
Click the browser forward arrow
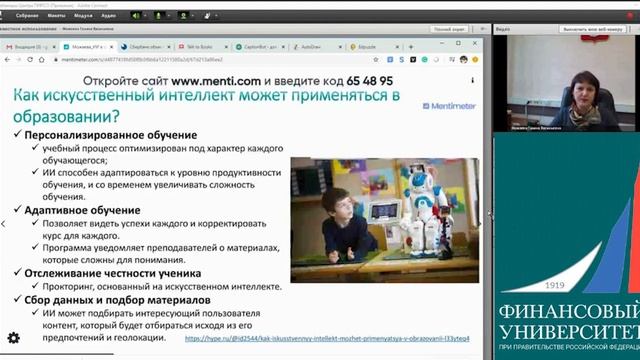[x=18, y=60]
